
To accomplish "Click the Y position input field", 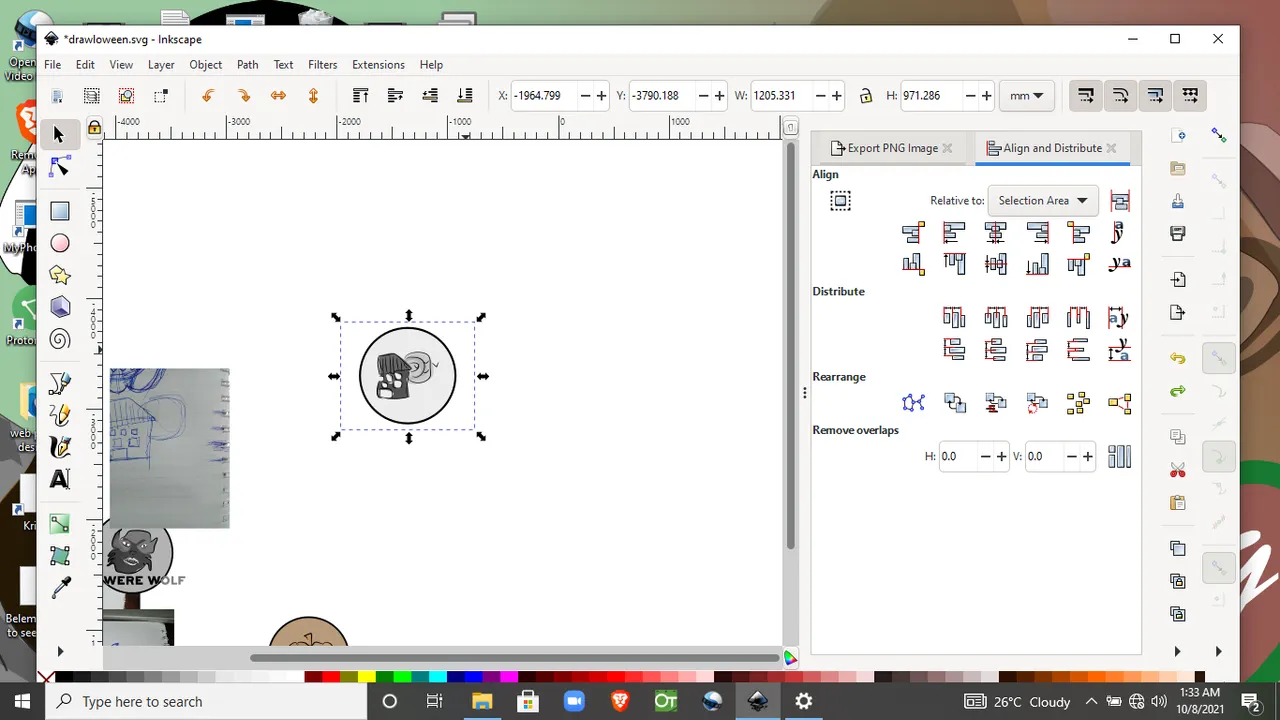I will (x=661, y=96).
